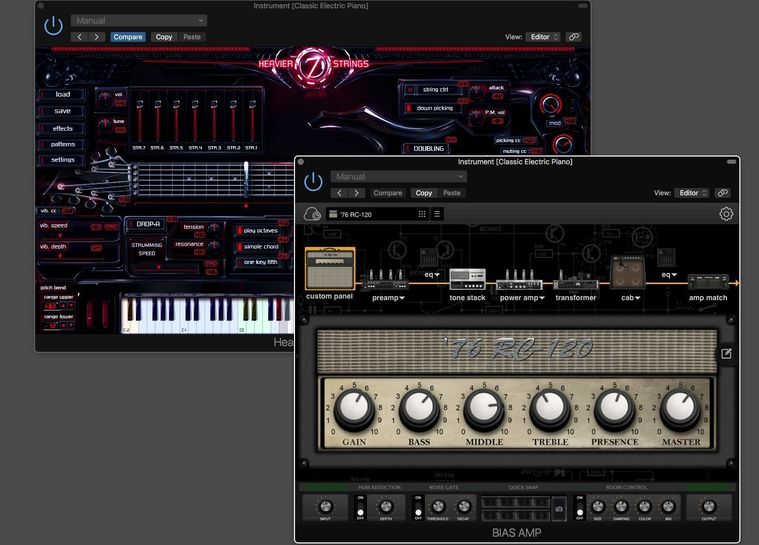Toggle Heavier7Strings plugin power button
The width and height of the screenshot is (759, 545).
point(53,26)
